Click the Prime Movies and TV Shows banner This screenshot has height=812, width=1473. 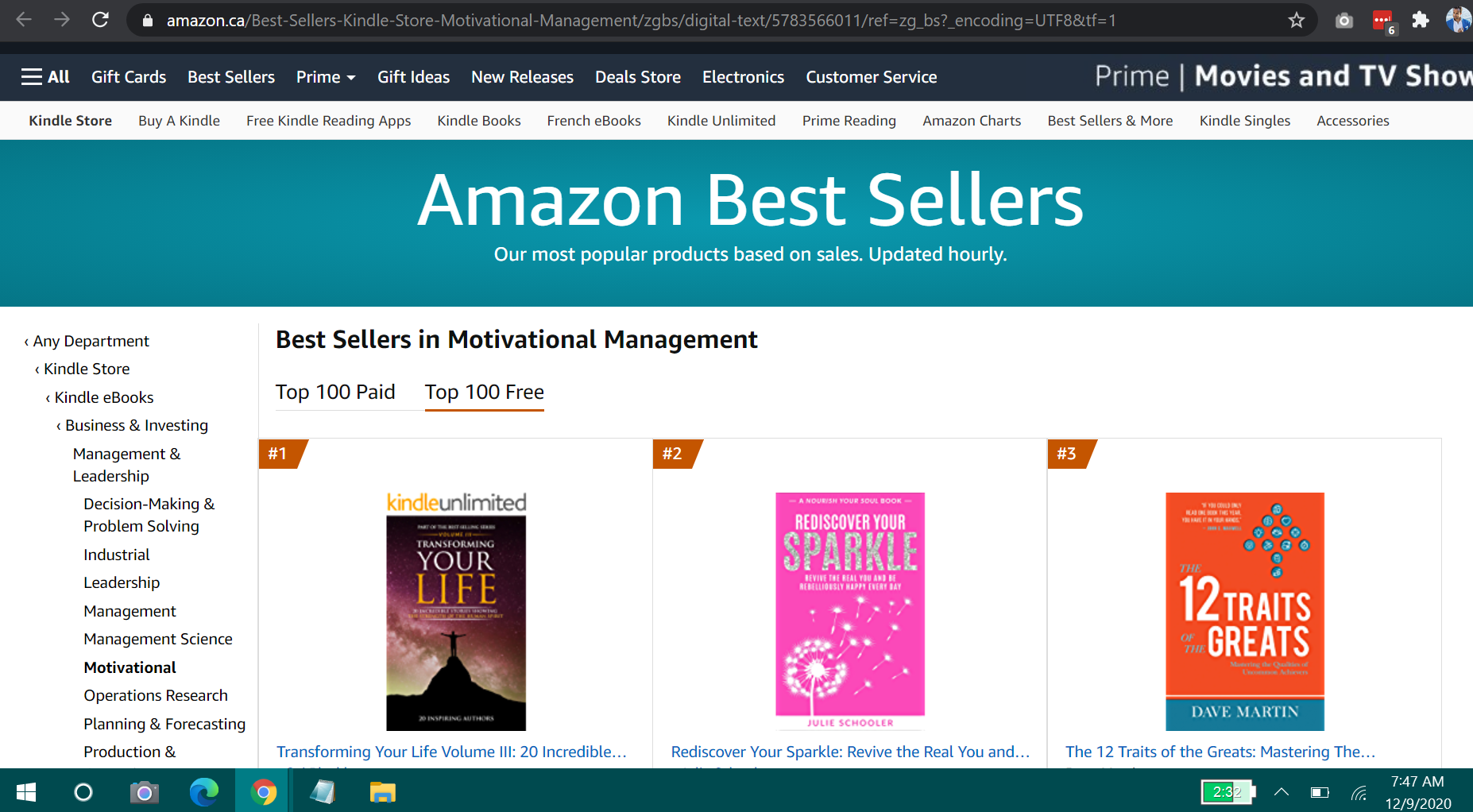tap(1283, 76)
